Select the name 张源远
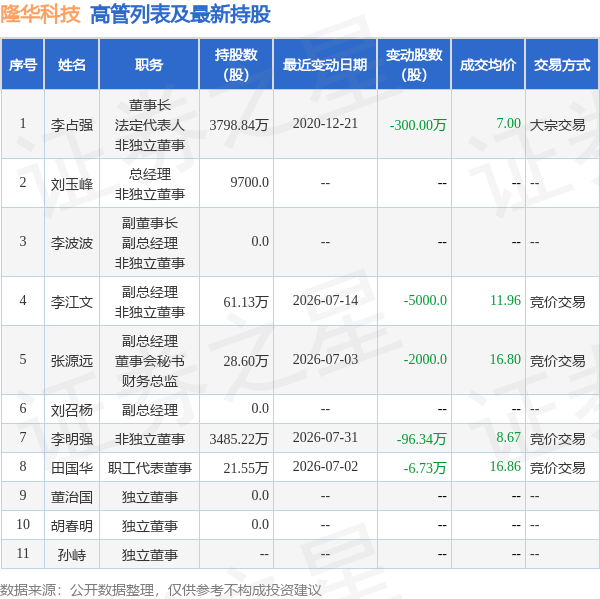This screenshot has width=600, height=599. [x=72, y=361]
